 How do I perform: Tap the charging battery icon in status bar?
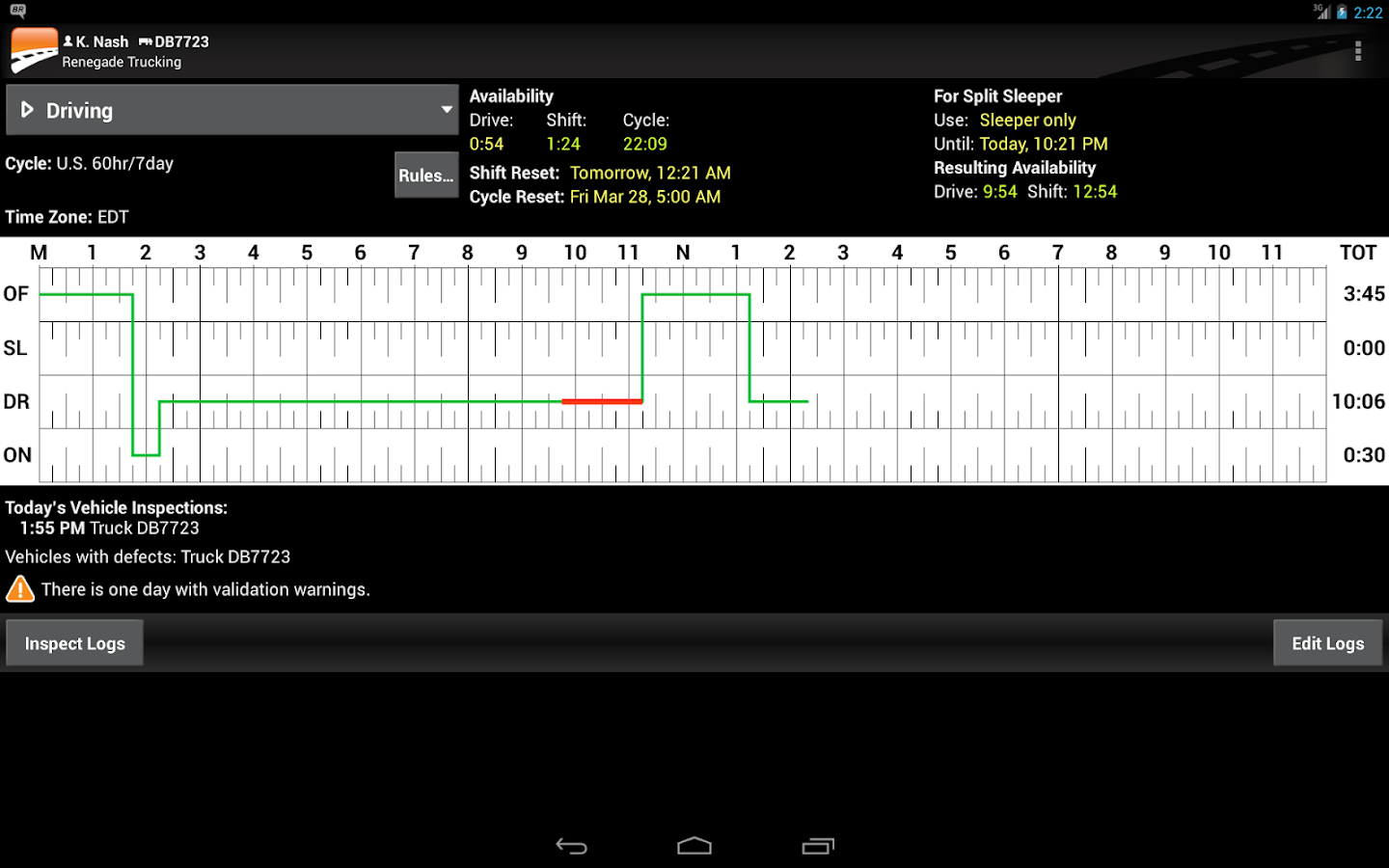[1340, 12]
